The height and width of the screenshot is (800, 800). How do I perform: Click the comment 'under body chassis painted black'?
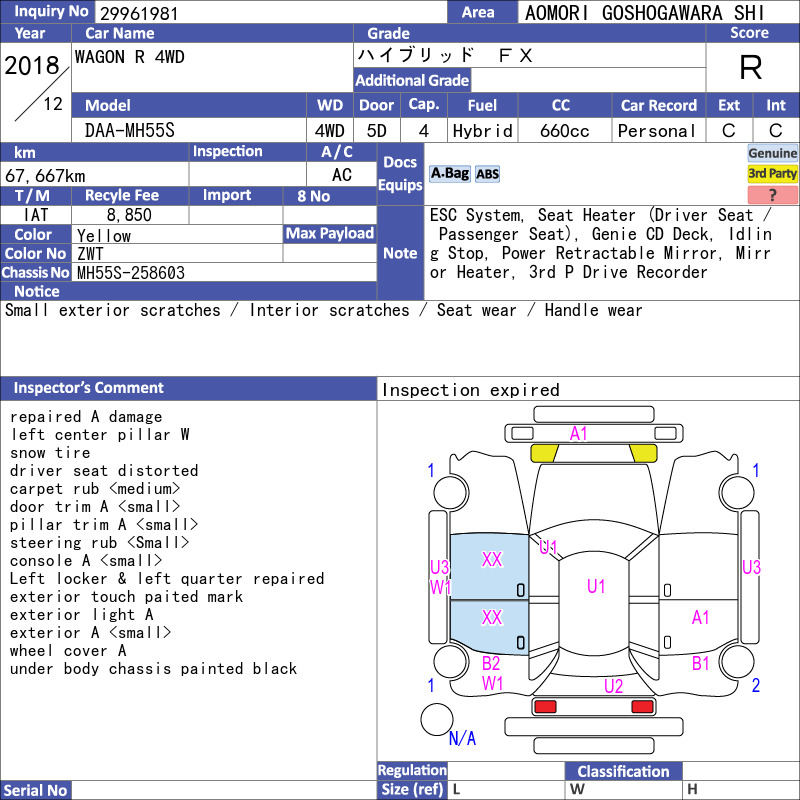tap(153, 669)
